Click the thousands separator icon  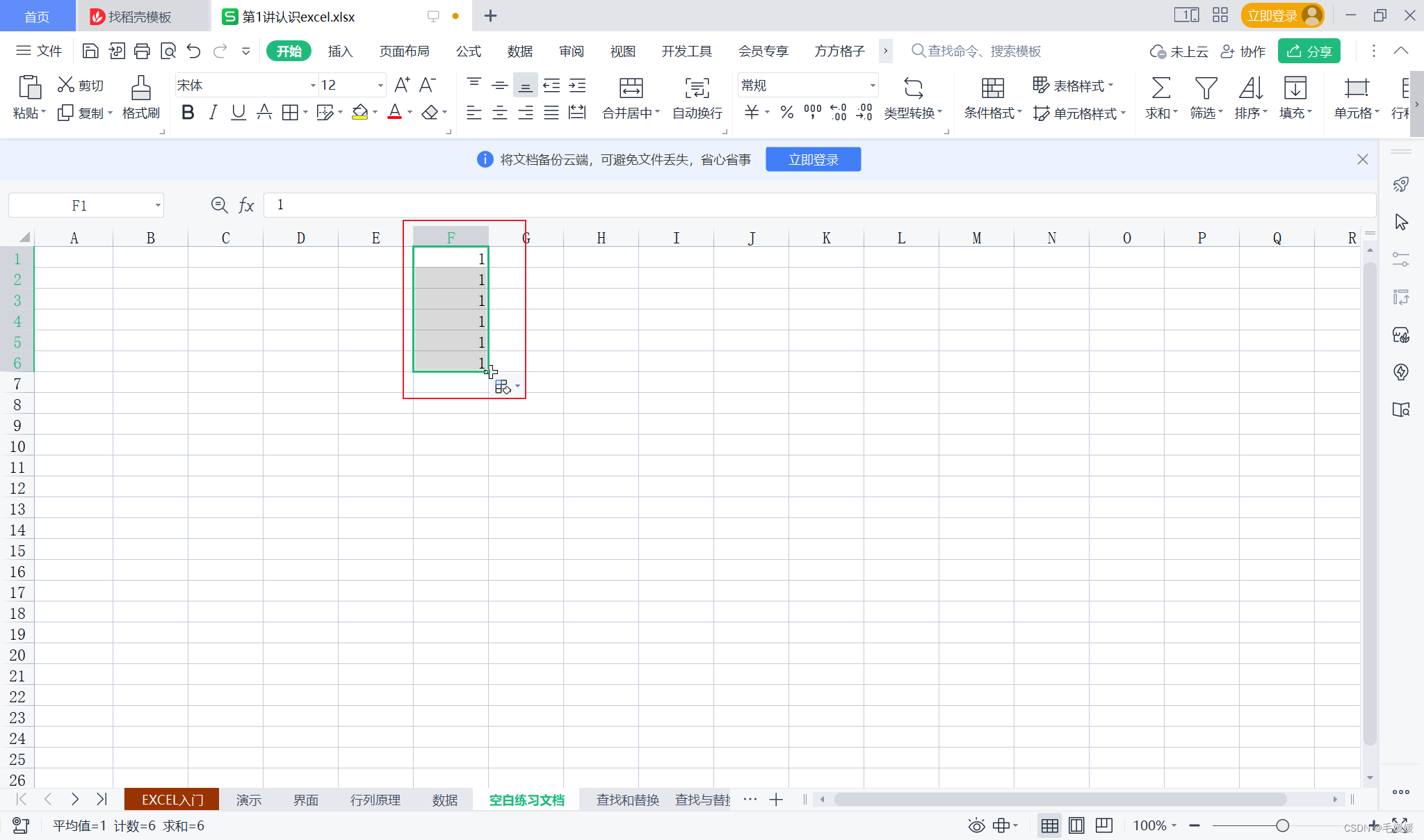(x=812, y=112)
